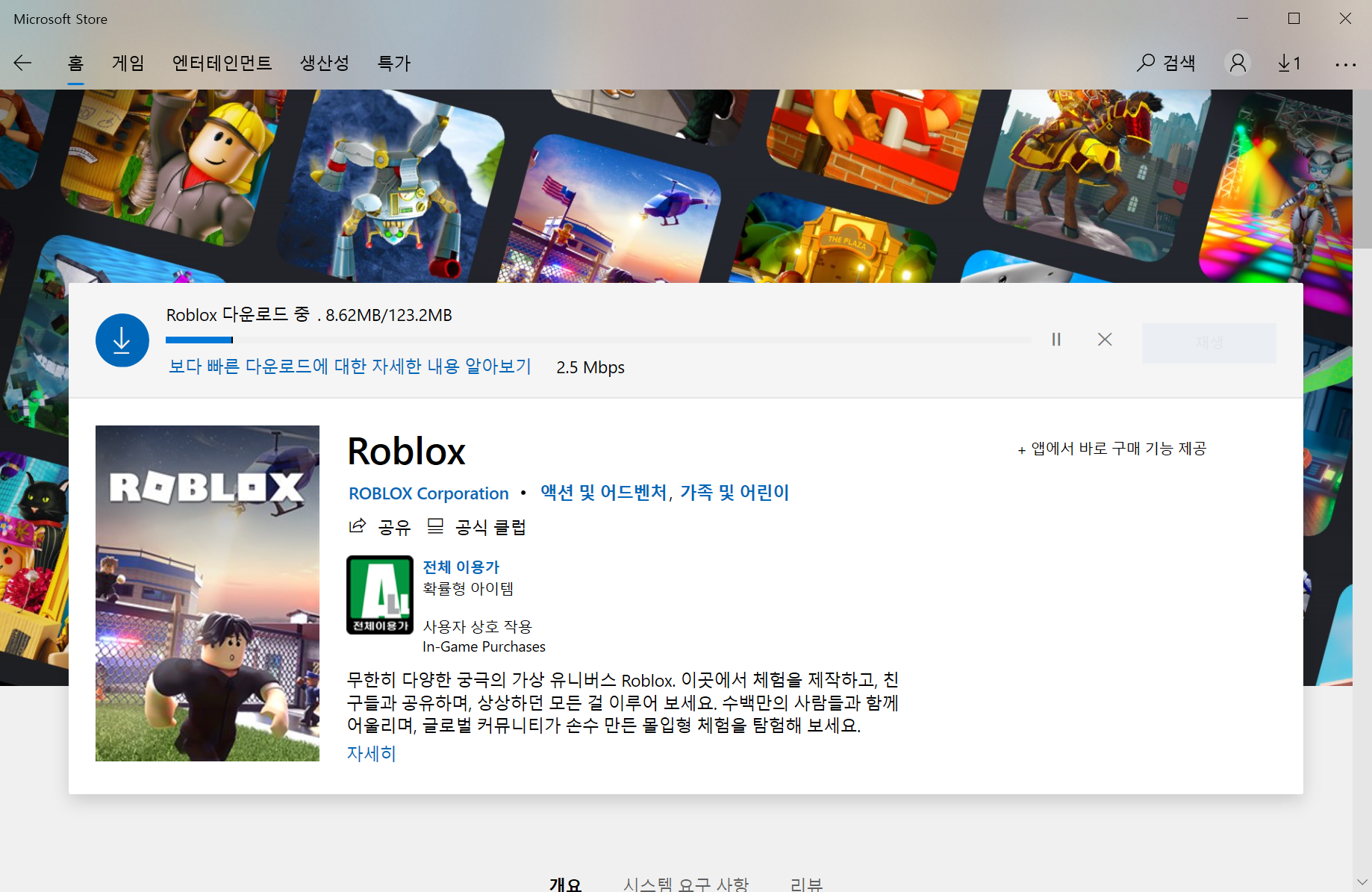Open faster download details link

[350, 367]
